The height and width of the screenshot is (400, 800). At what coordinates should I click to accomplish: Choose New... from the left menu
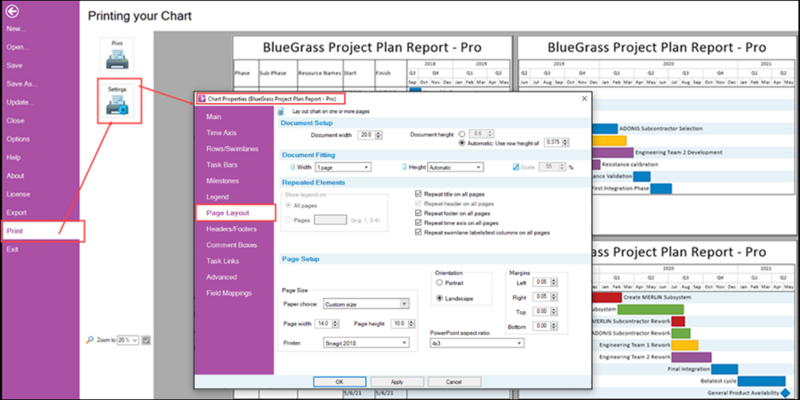point(16,29)
